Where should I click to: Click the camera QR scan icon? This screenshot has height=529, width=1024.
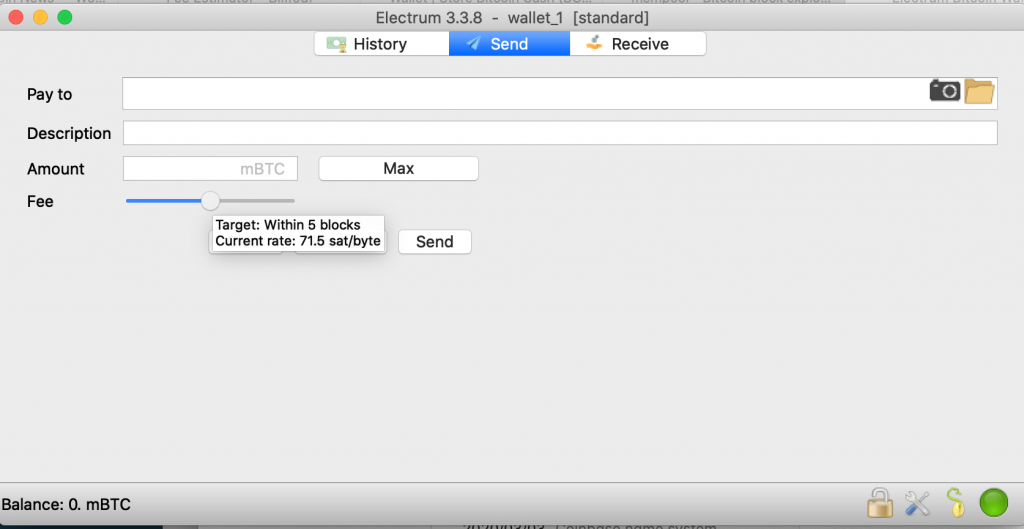(x=944, y=91)
